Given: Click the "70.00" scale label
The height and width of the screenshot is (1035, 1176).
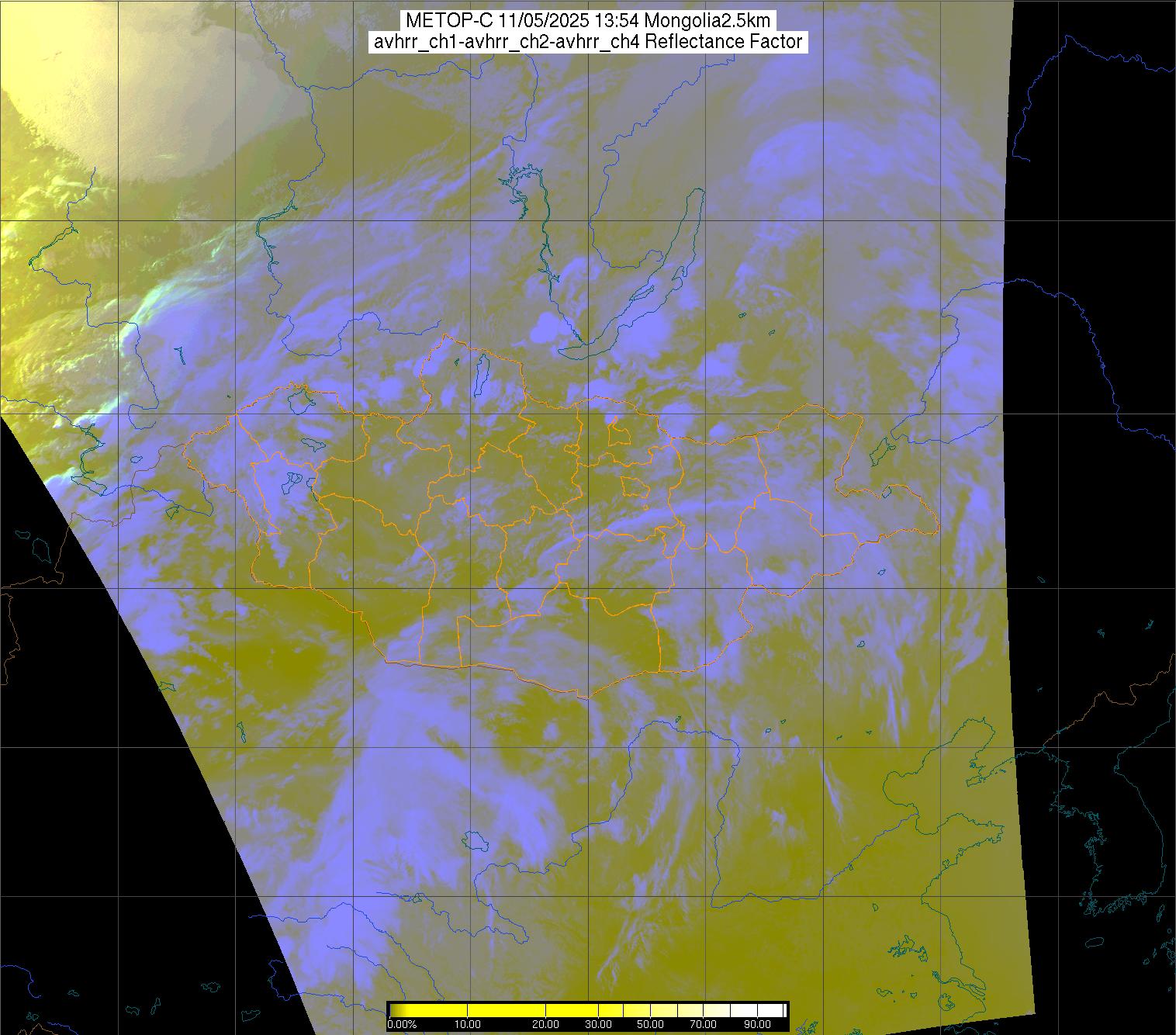Looking at the screenshot, I should click(x=703, y=1024).
